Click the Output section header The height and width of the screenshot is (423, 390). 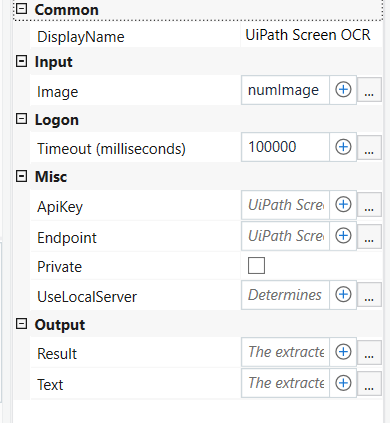click(60, 325)
